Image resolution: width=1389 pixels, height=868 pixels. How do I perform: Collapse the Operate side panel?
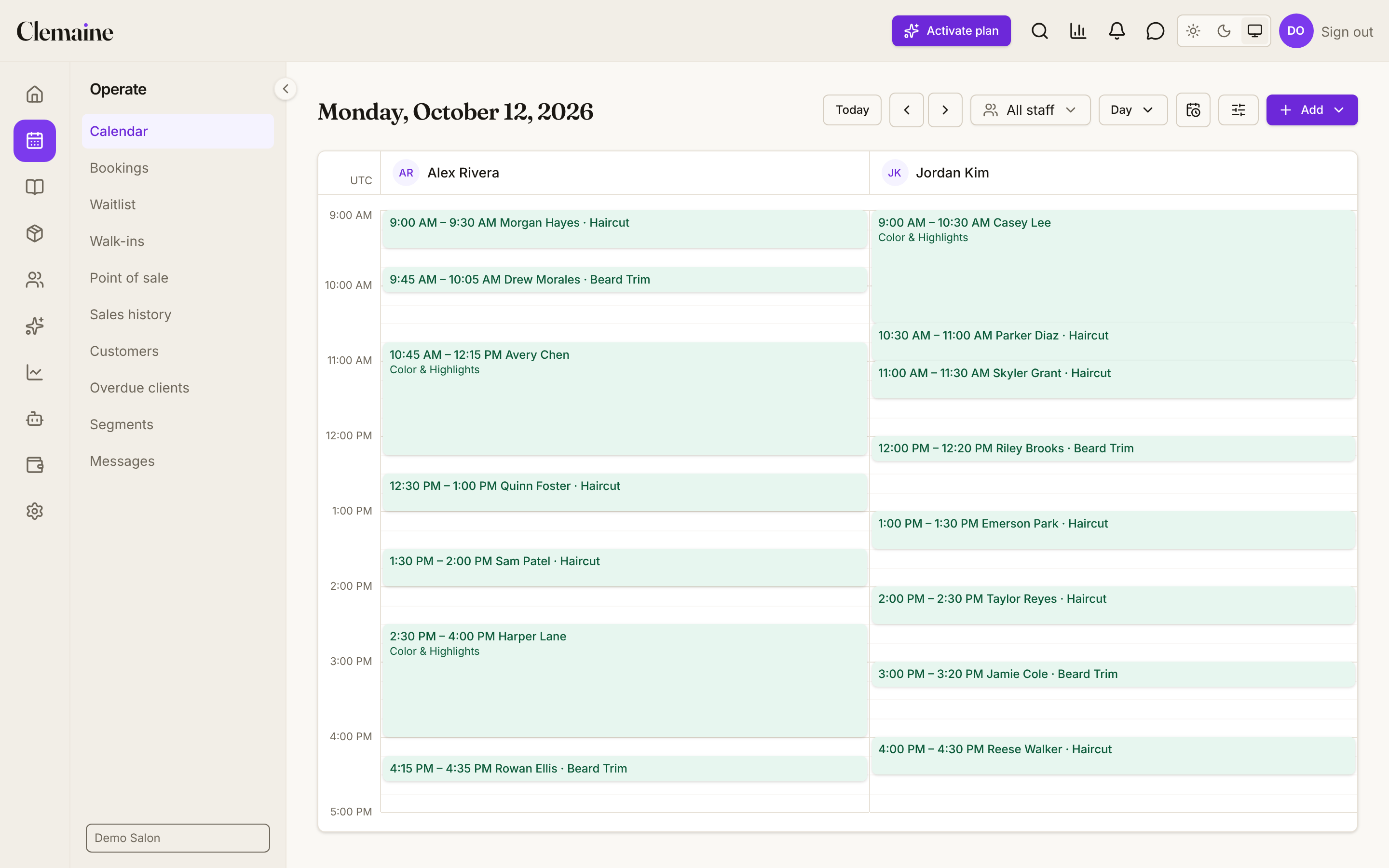pyautogui.click(x=285, y=89)
